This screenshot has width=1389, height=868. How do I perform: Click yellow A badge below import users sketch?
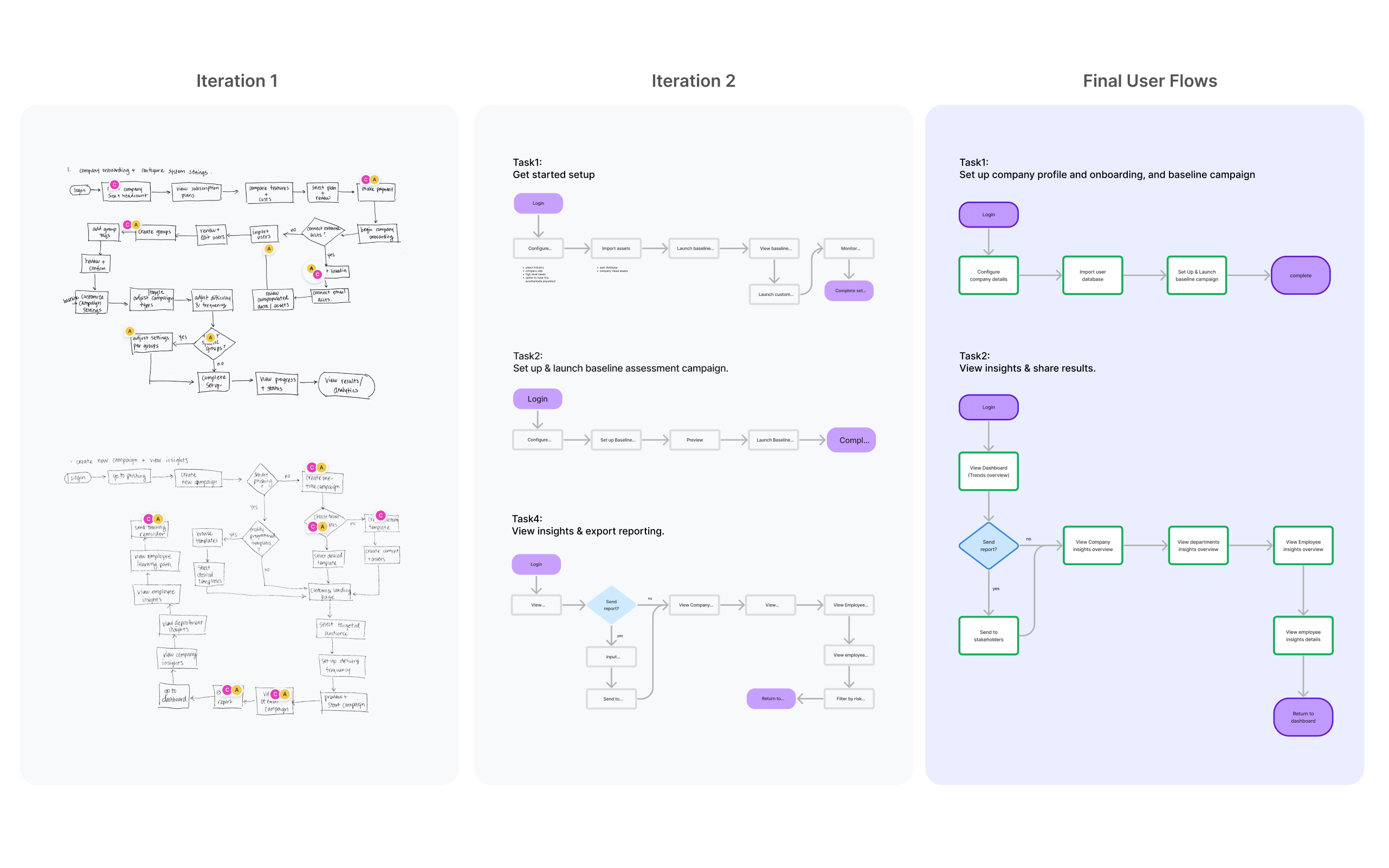pyautogui.click(x=269, y=249)
